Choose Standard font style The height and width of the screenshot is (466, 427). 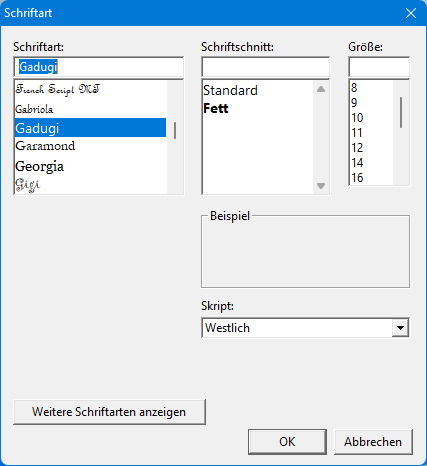coord(258,90)
